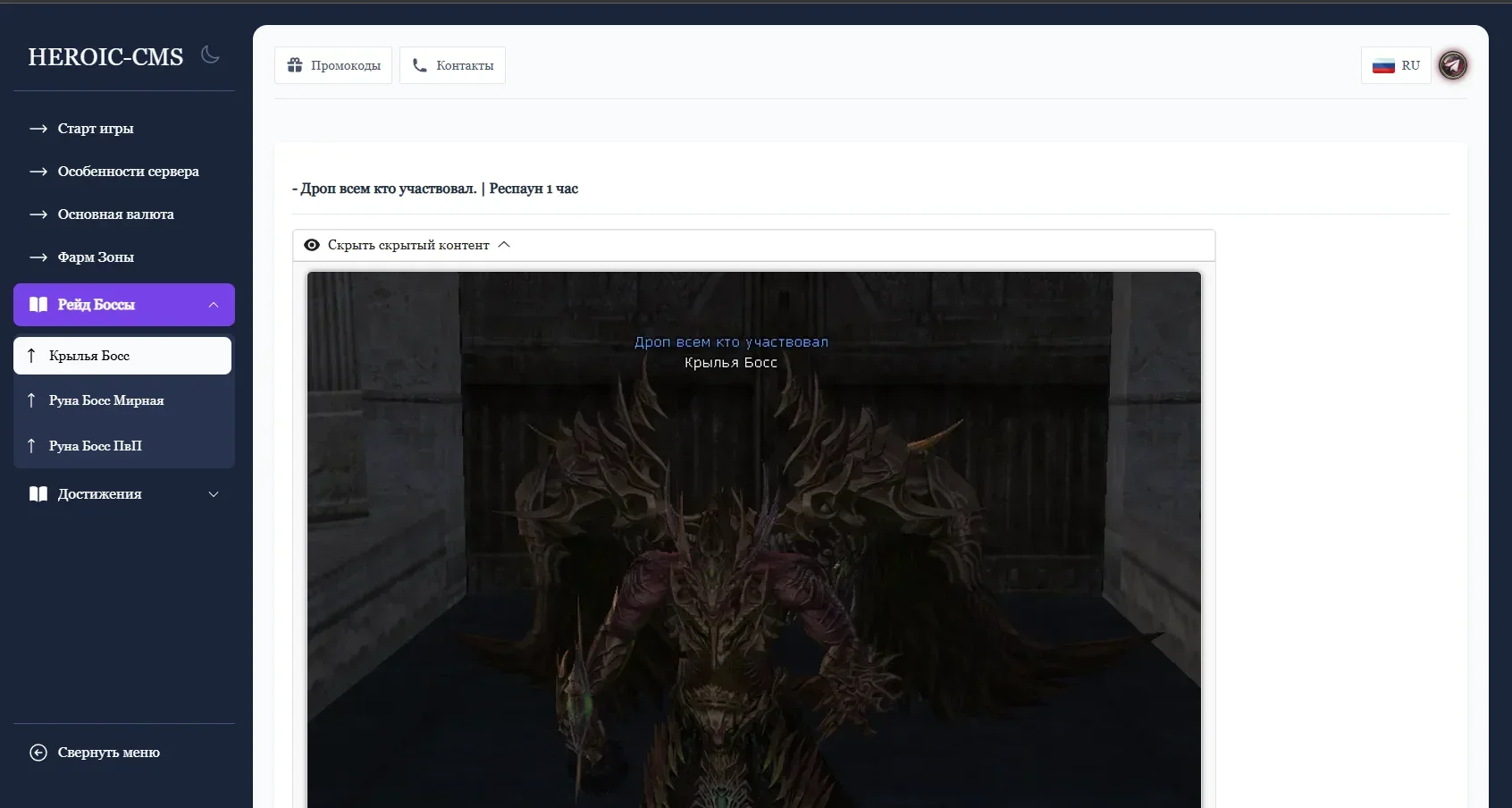Click the arrow icon beside Старт игры

[x=38, y=129]
